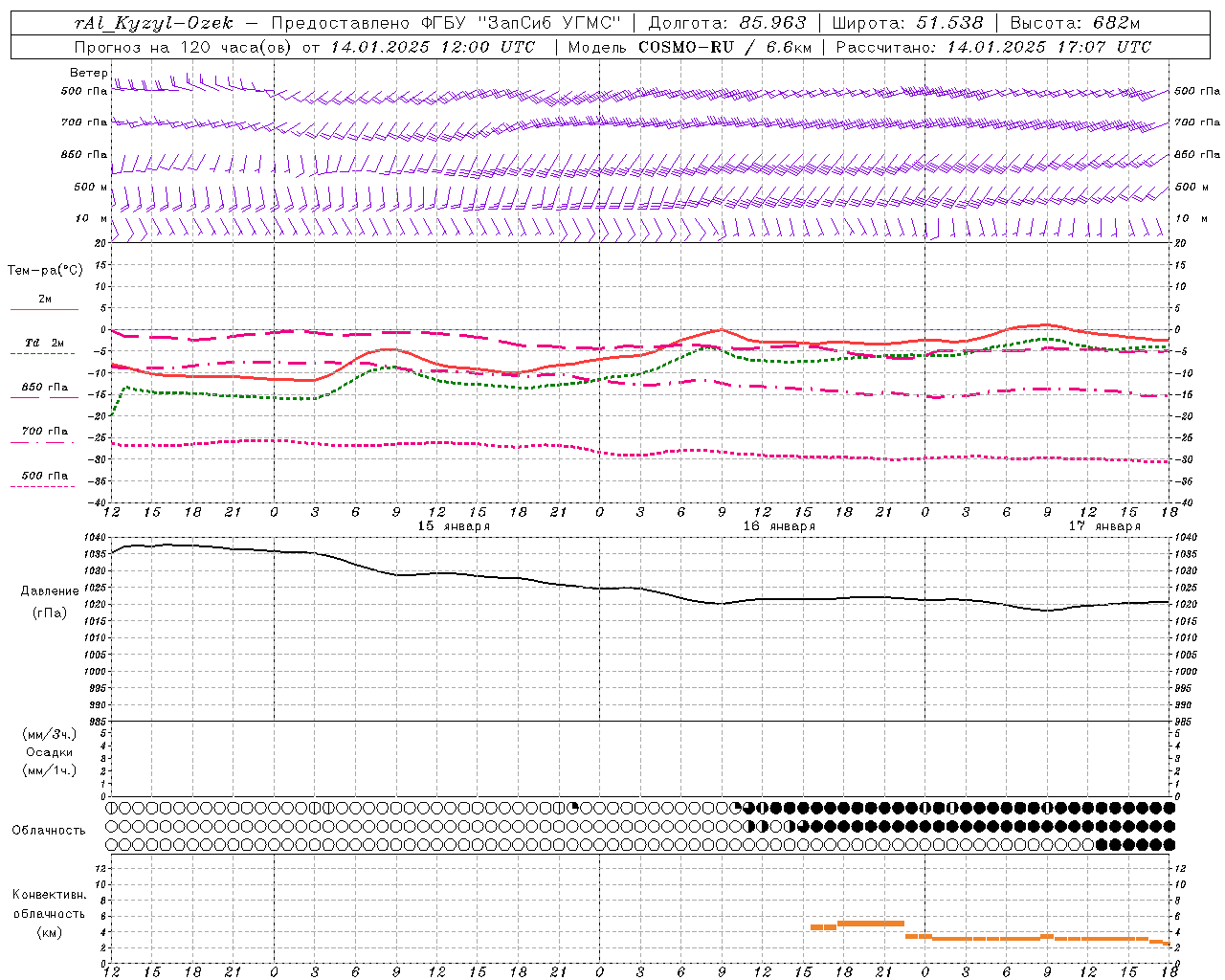Click the elevation text Высота: 682м
This screenshot has width=1225, height=980.
point(1075,23)
